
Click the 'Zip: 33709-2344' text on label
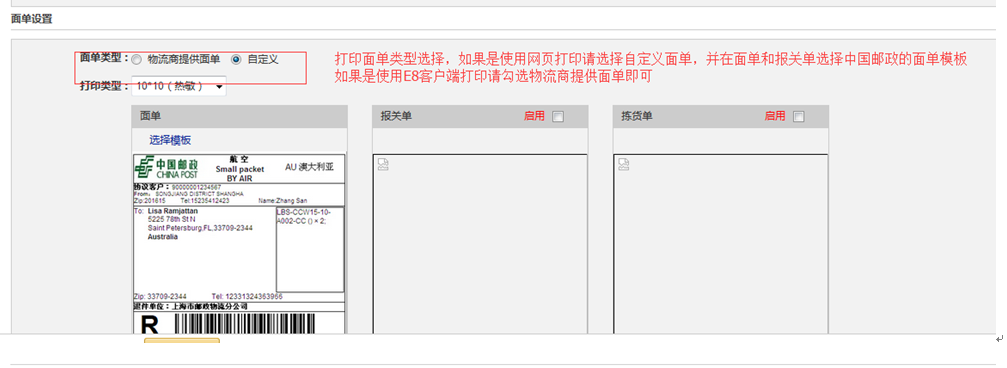(x=160, y=297)
